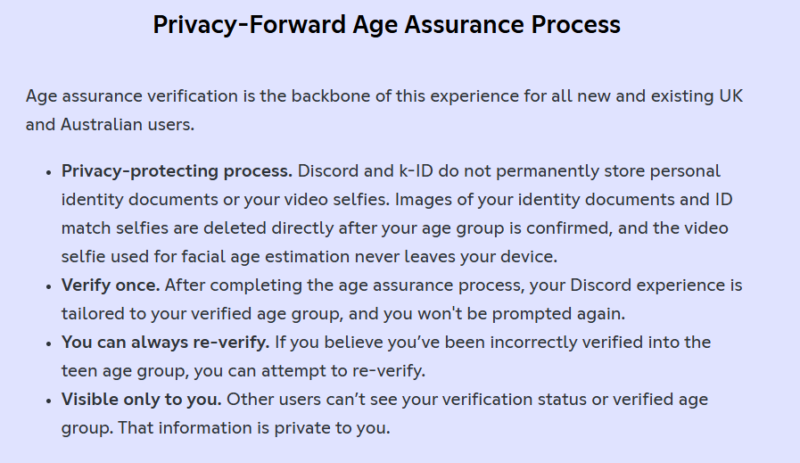
Task: Click 'UK' in the intro paragraph
Action: click(x=731, y=96)
